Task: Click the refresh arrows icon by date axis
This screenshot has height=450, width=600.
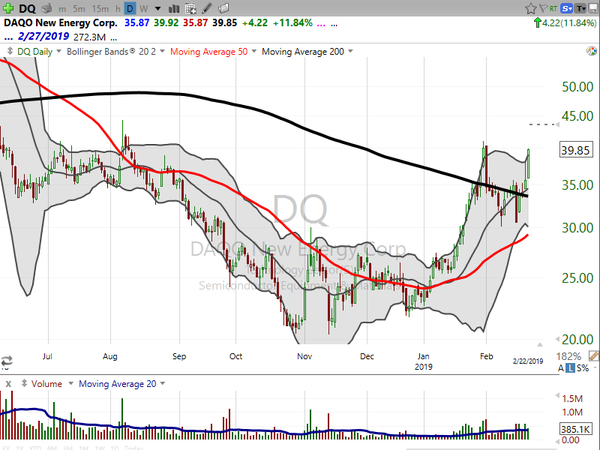Action: click(x=7, y=360)
